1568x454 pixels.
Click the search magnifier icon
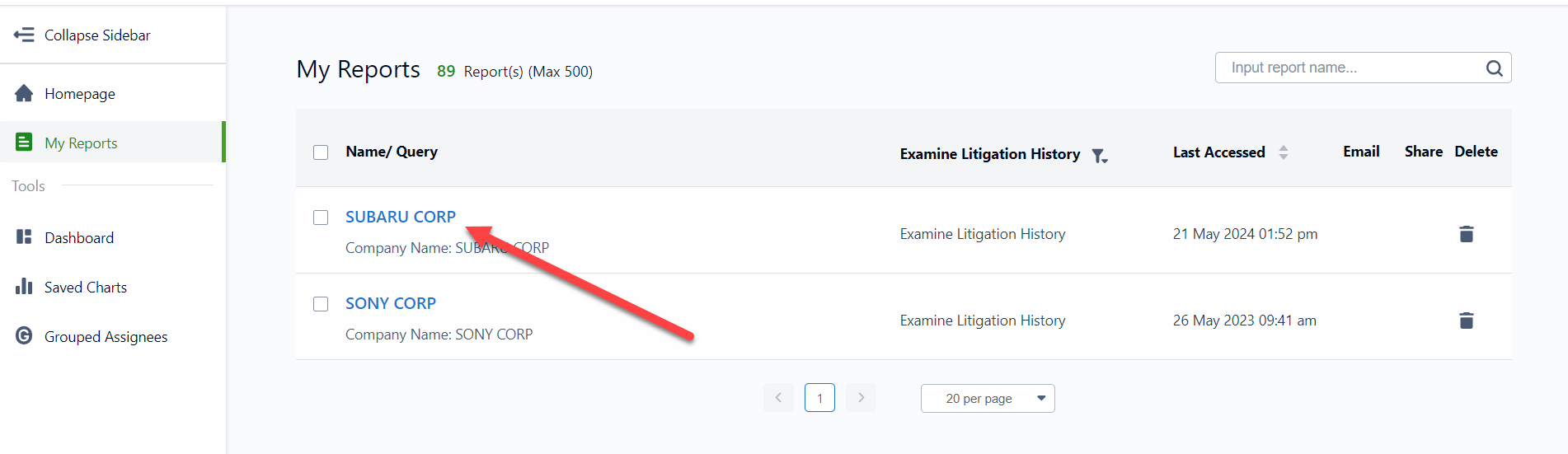pyautogui.click(x=1494, y=68)
